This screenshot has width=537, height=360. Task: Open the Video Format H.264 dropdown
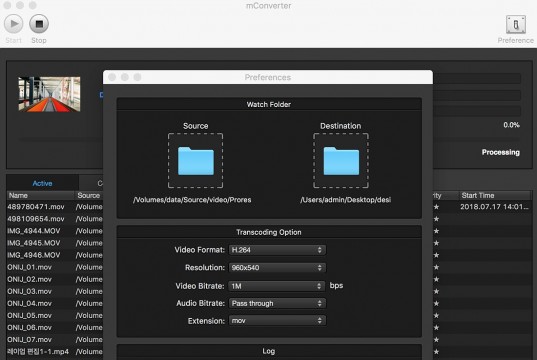tap(277, 250)
